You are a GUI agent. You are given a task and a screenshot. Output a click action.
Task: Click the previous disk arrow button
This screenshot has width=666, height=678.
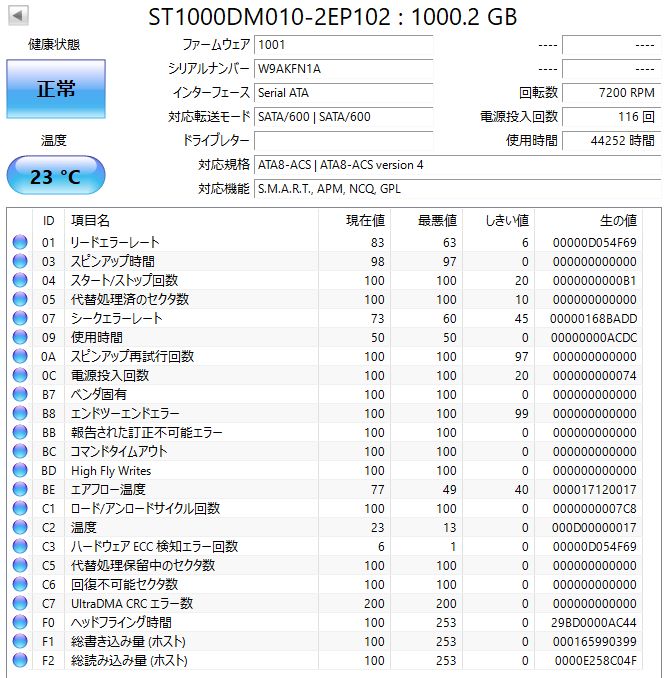(19, 17)
